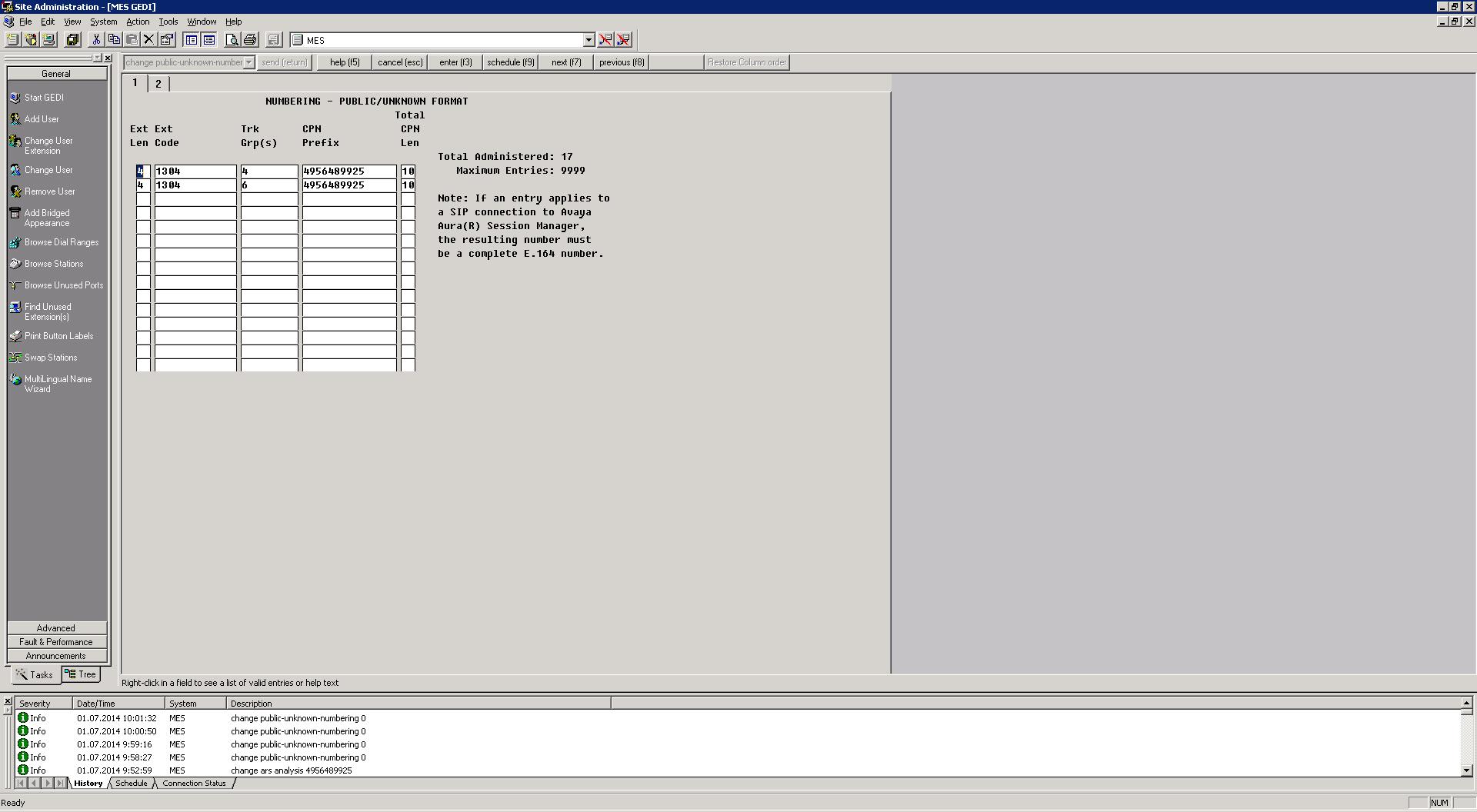Image resolution: width=1477 pixels, height=812 pixels.
Task: Open the MES system selection dropdown
Action: tap(588, 40)
